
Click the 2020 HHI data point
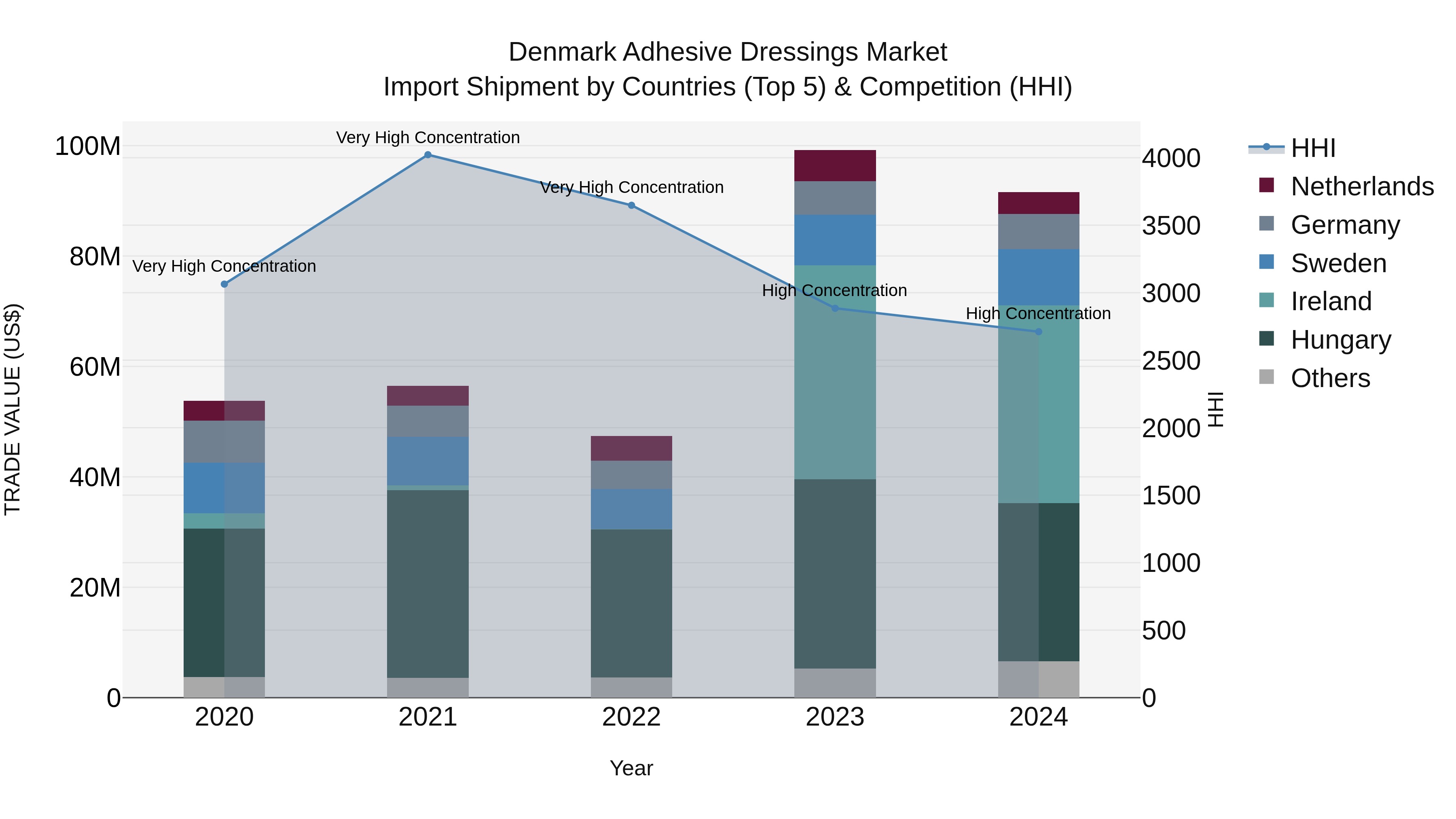(x=224, y=284)
